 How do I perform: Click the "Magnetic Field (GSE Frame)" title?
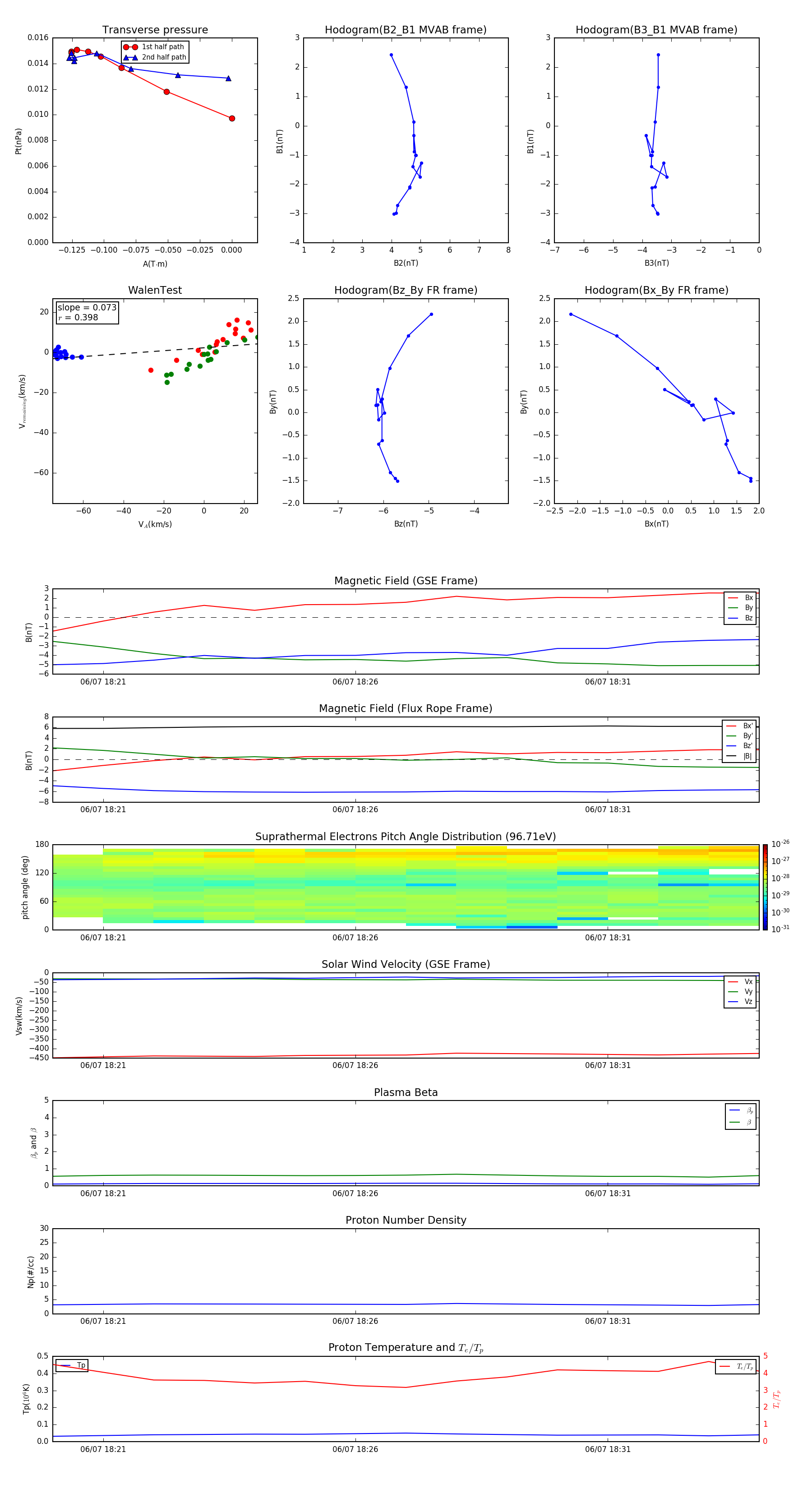406,581
